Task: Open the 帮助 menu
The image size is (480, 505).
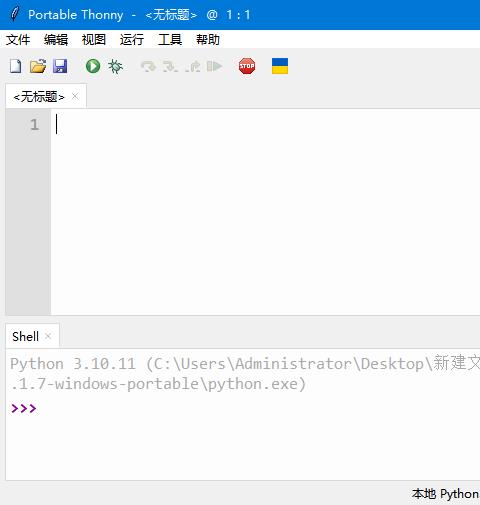Action: 208,40
